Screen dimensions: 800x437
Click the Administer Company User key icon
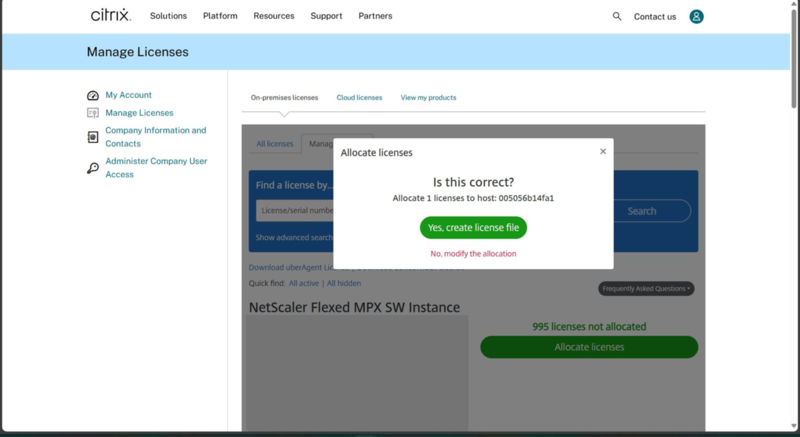click(x=93, y=168)
